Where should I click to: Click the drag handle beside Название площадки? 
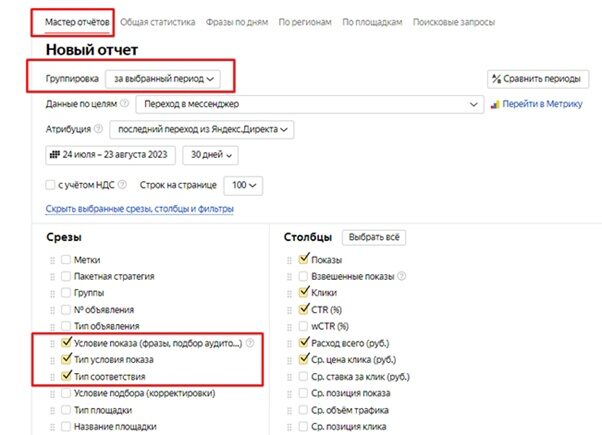coord(52,428)
